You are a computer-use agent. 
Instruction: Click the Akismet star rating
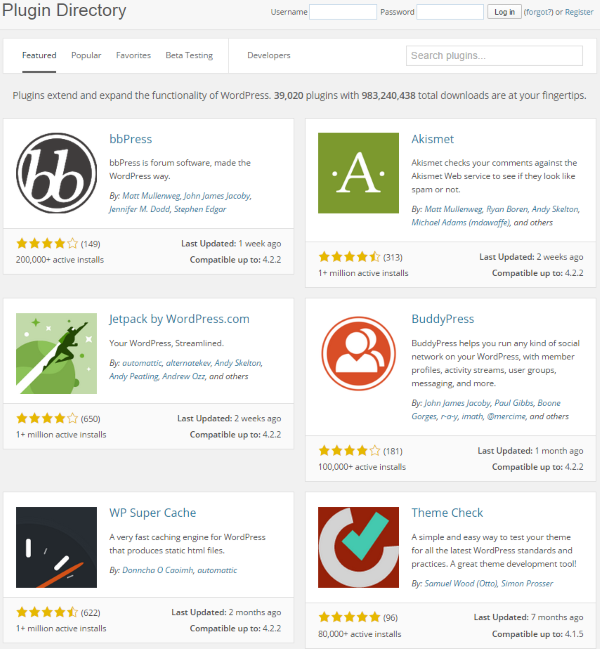click(x=349, y=257)
